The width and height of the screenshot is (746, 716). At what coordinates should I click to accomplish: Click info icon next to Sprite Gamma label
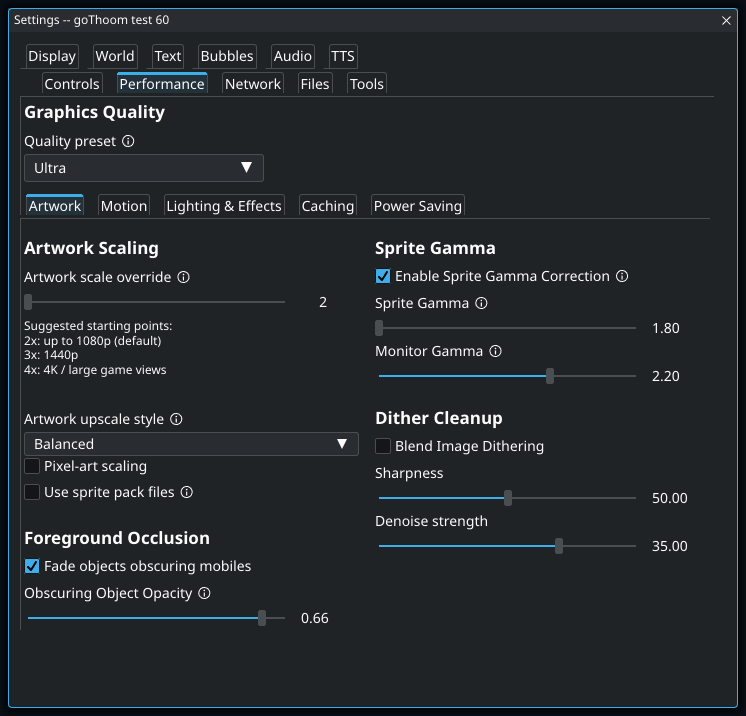tap(481, 303)
